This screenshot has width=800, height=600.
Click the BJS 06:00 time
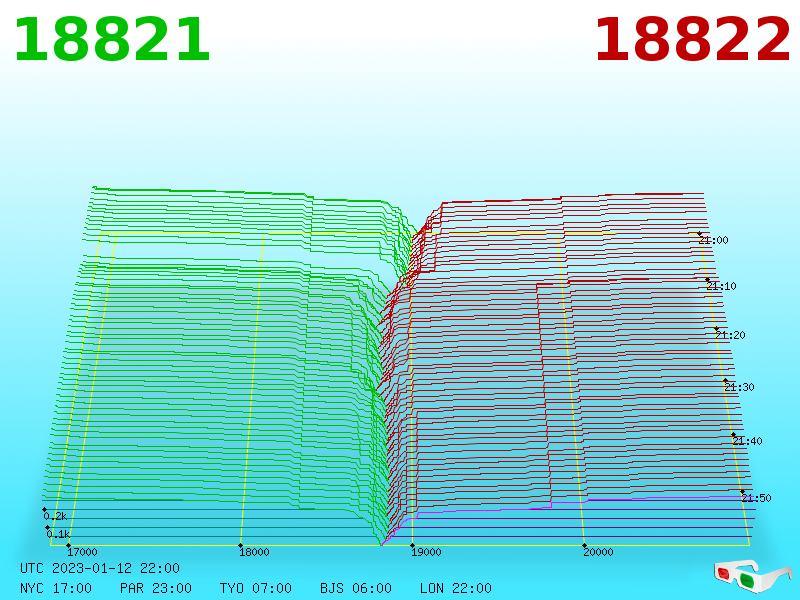(356, 588)
